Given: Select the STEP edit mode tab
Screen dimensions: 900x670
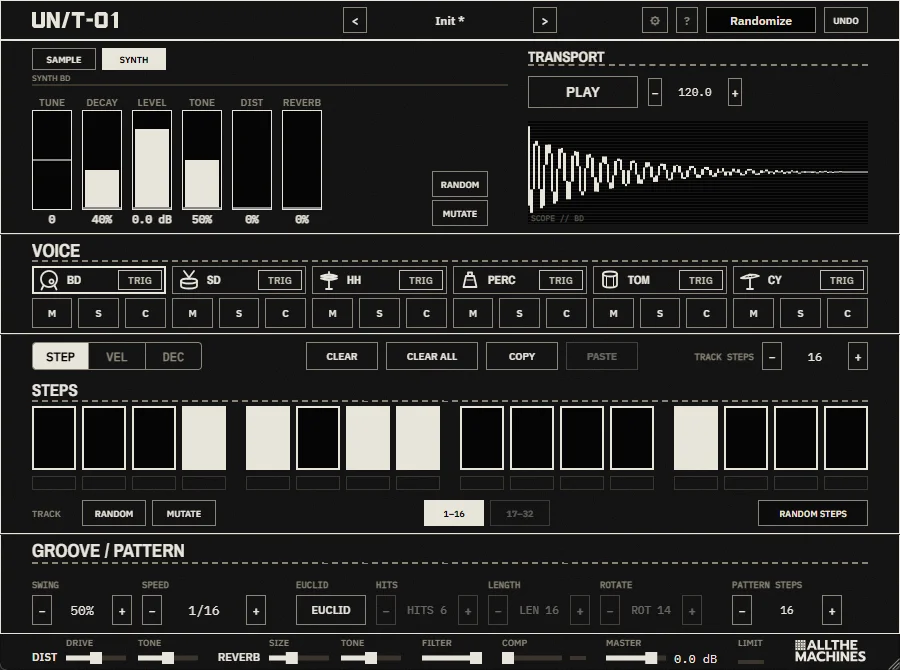Looking at the screenshot, I should click(60, 357).
